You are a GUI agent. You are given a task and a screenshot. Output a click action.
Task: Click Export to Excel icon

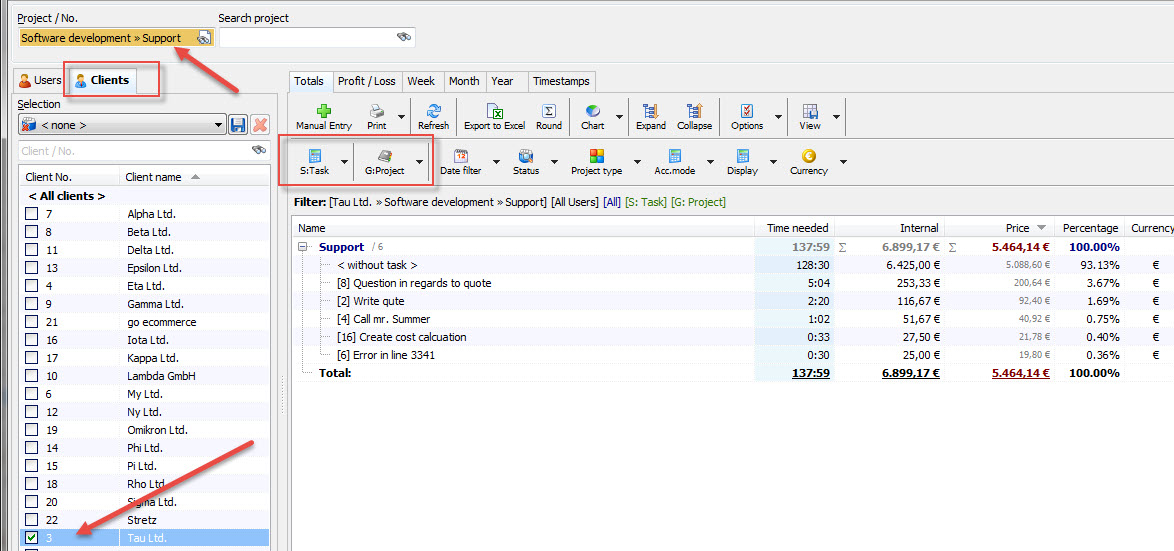(494, 112)
